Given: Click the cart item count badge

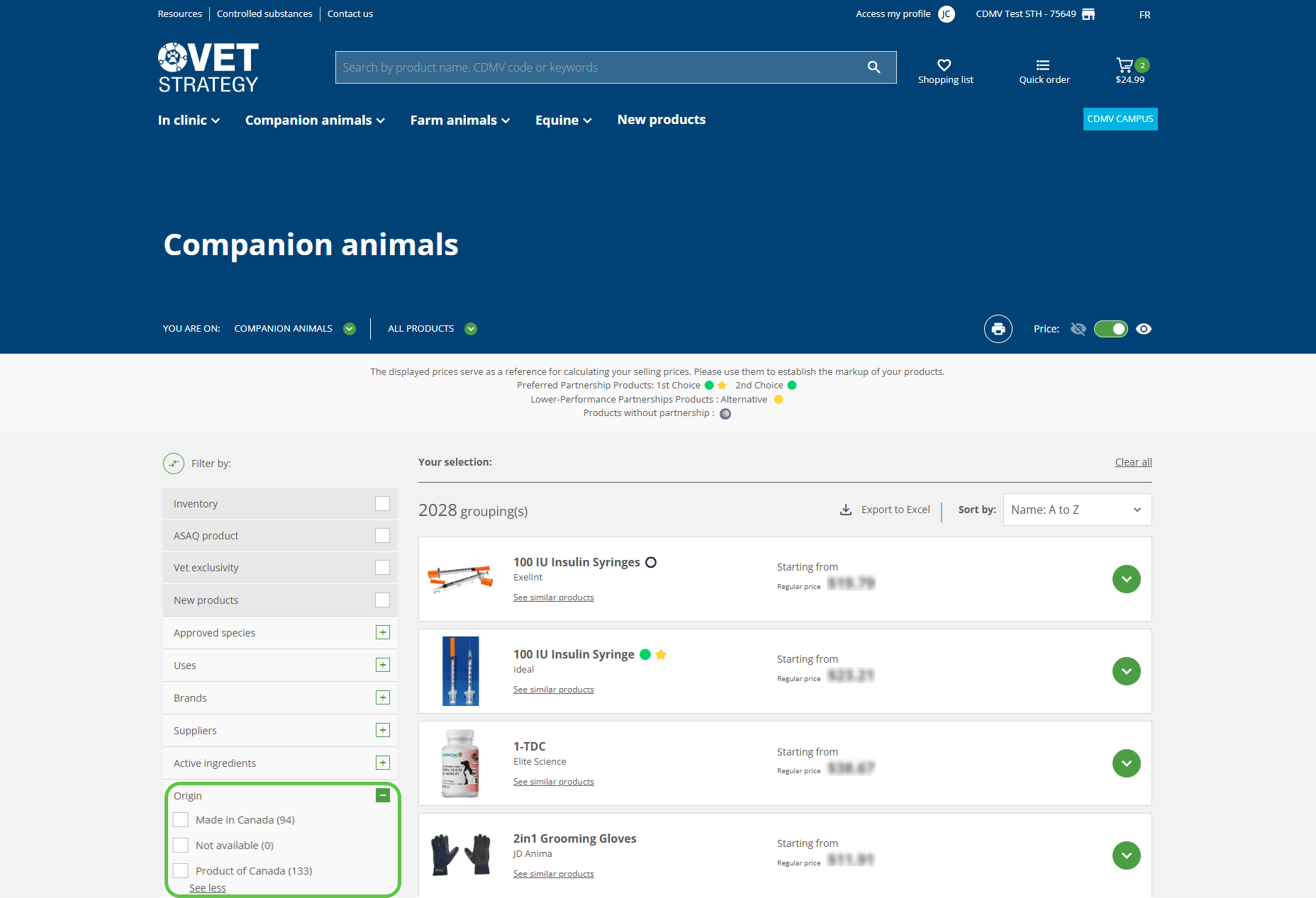Looking at the screenshot, I should tap(1142, 65).
